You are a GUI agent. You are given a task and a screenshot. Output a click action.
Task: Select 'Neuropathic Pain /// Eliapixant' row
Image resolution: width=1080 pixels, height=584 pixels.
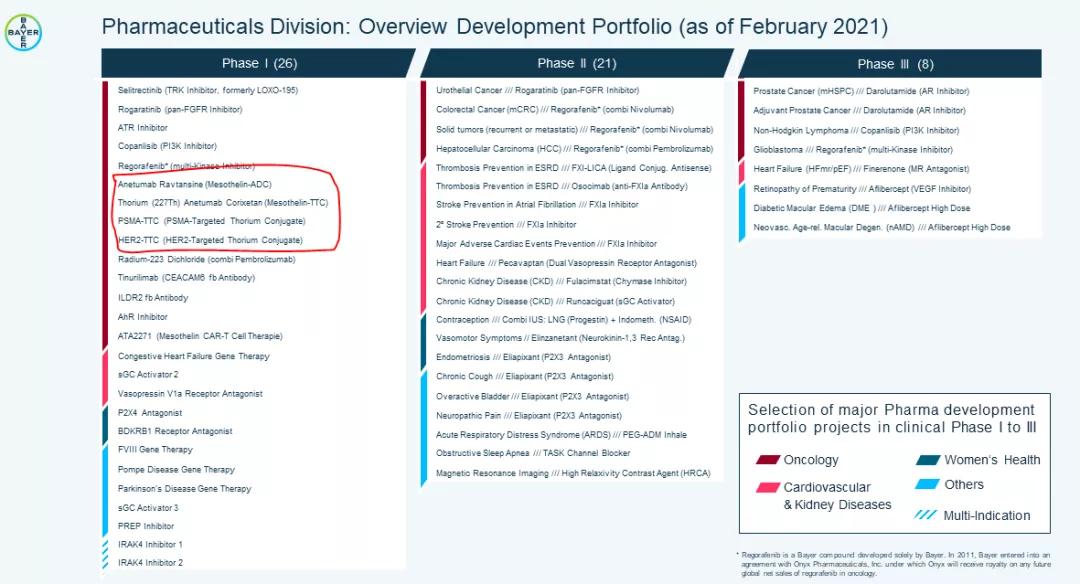pyautogui.click(x=528, y=416)
